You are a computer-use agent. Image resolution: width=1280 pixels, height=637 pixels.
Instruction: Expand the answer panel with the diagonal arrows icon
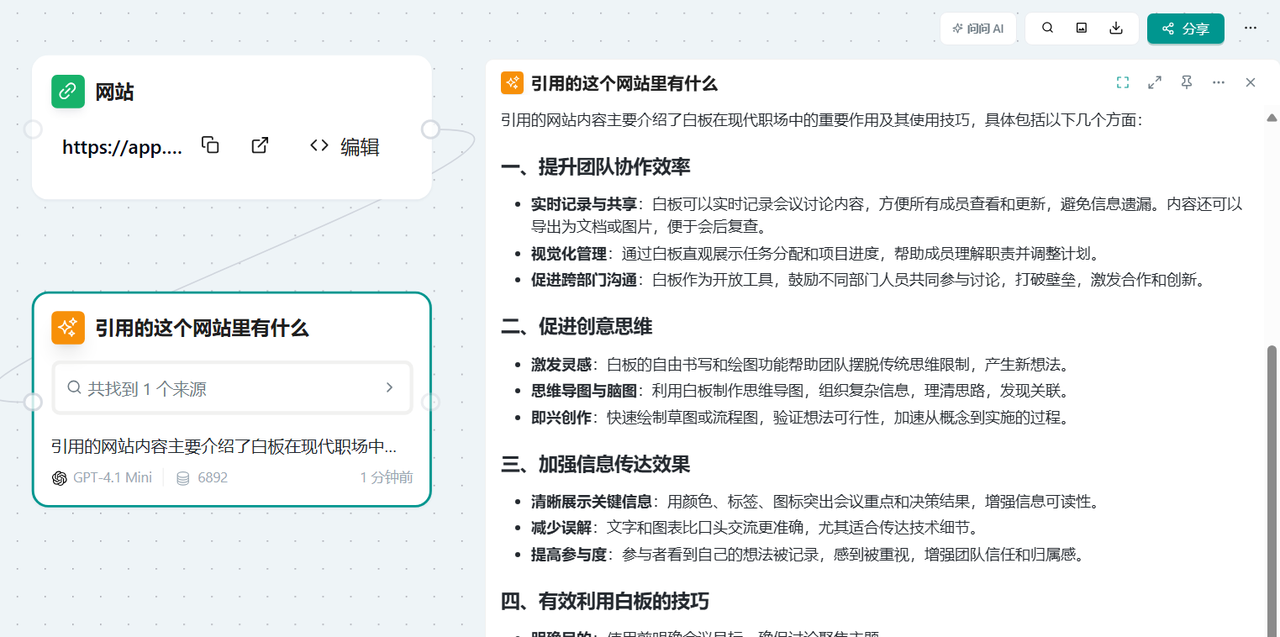tap(1154, 83)
